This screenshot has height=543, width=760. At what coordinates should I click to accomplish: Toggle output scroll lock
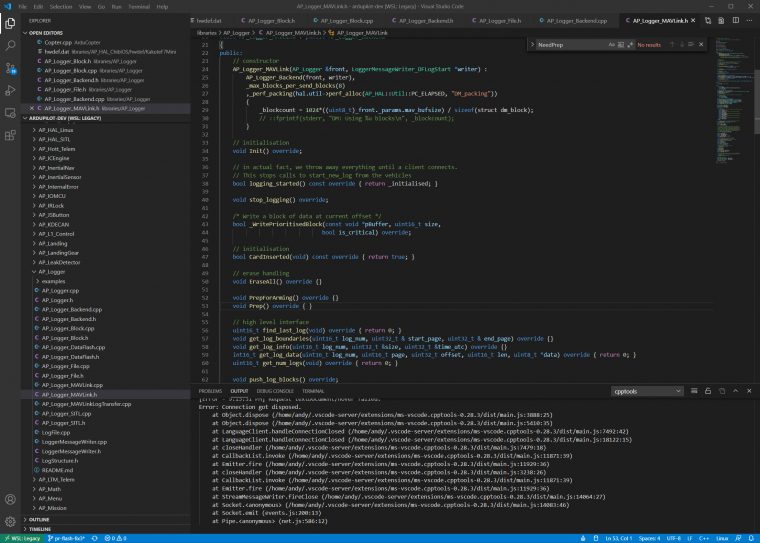(x=708, y=391)
